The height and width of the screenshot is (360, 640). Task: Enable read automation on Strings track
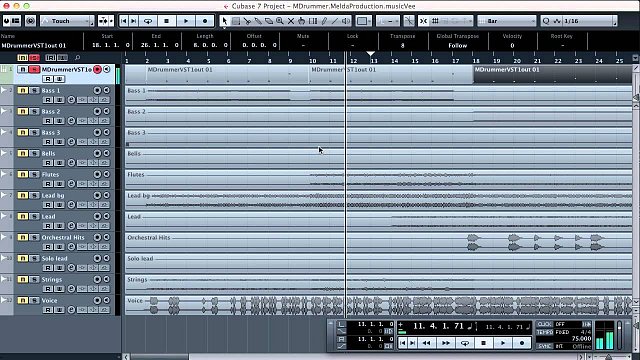[48, 289]
